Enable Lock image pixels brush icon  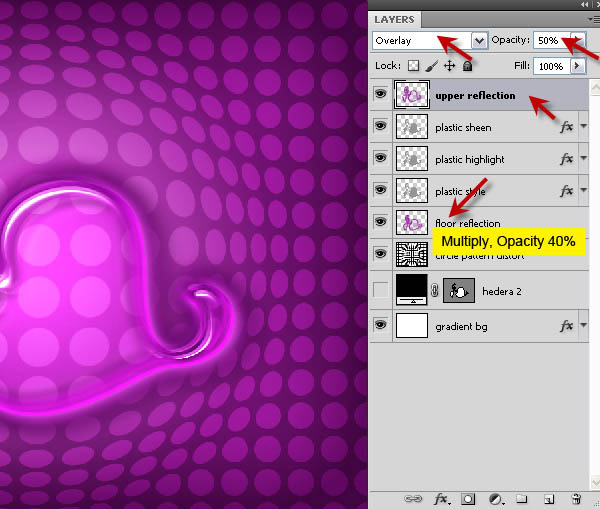432,66
